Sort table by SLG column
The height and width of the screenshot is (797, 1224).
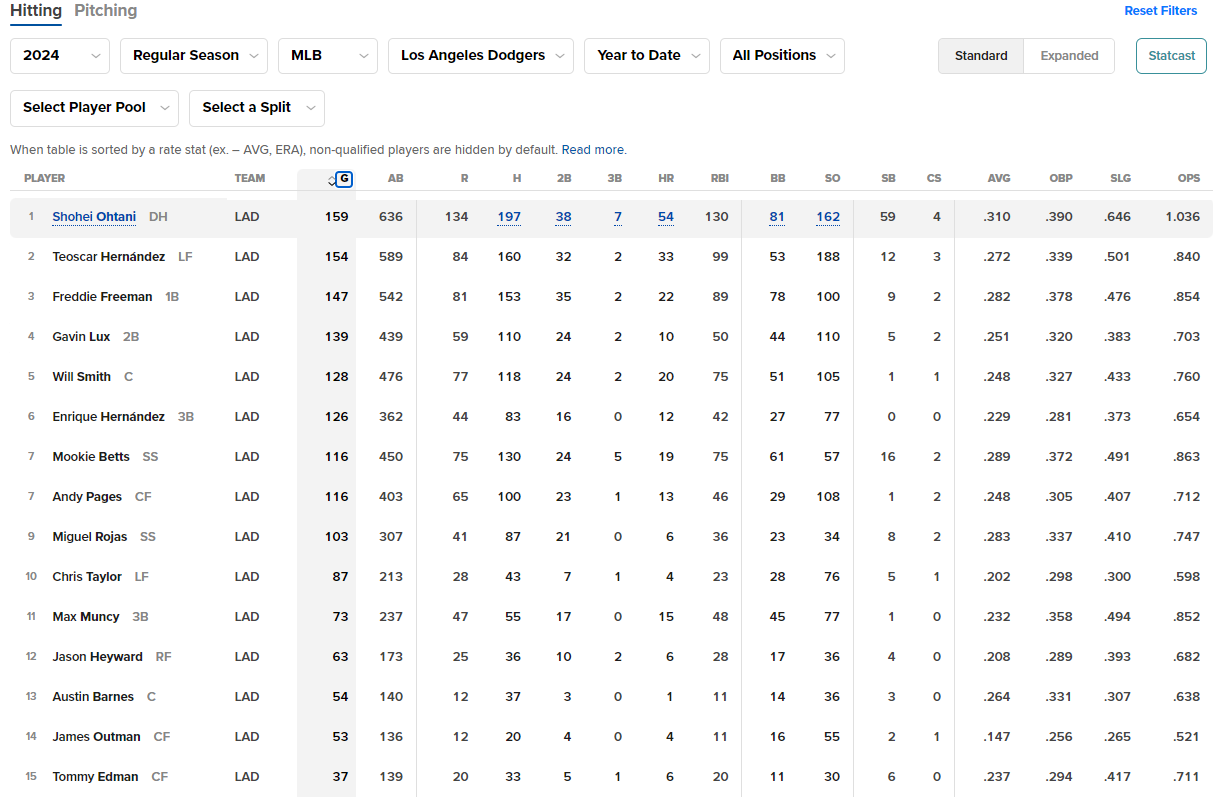pos(1120,179)
